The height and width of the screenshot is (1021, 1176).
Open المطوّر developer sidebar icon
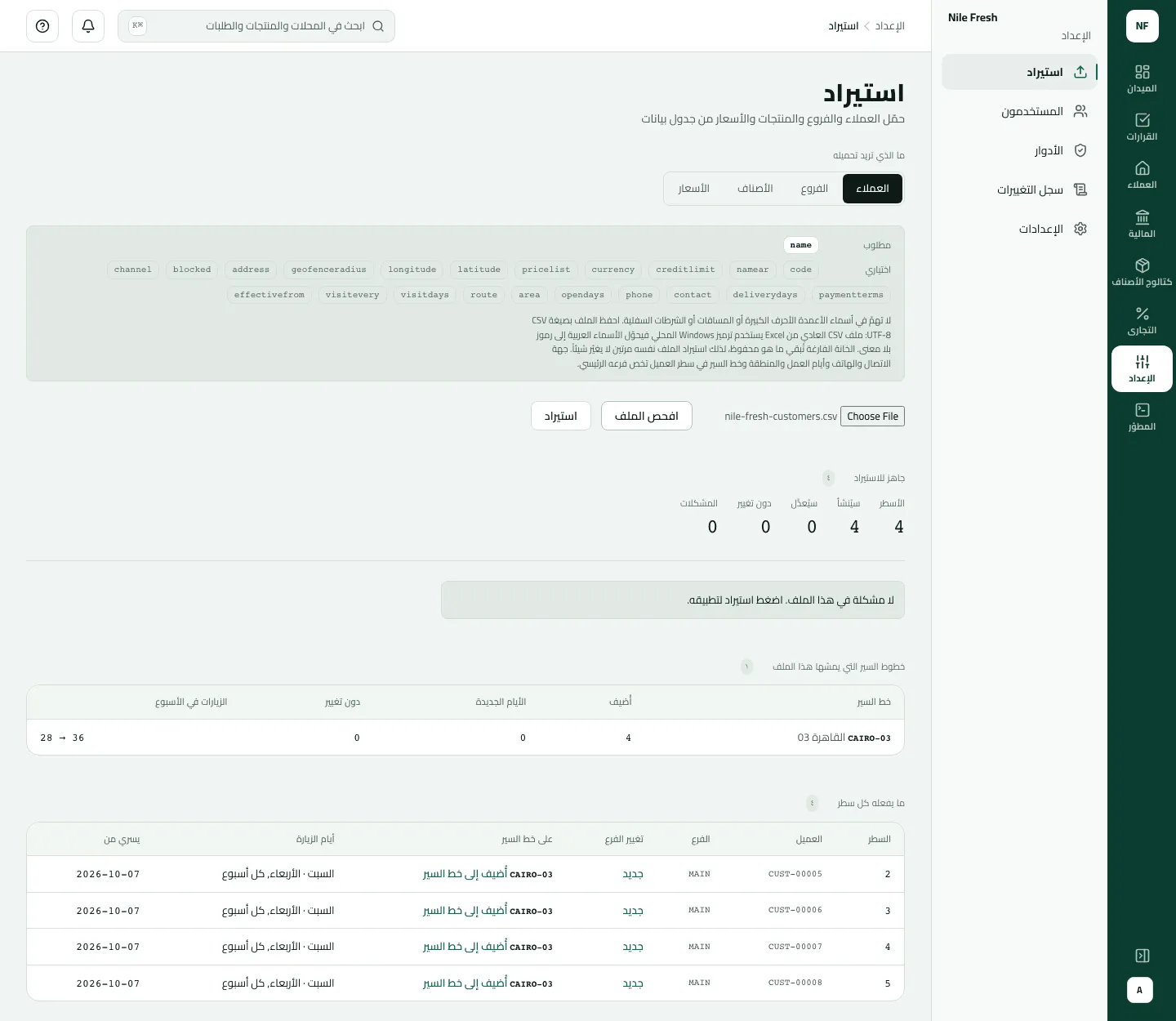click(x=1142, y=417)
